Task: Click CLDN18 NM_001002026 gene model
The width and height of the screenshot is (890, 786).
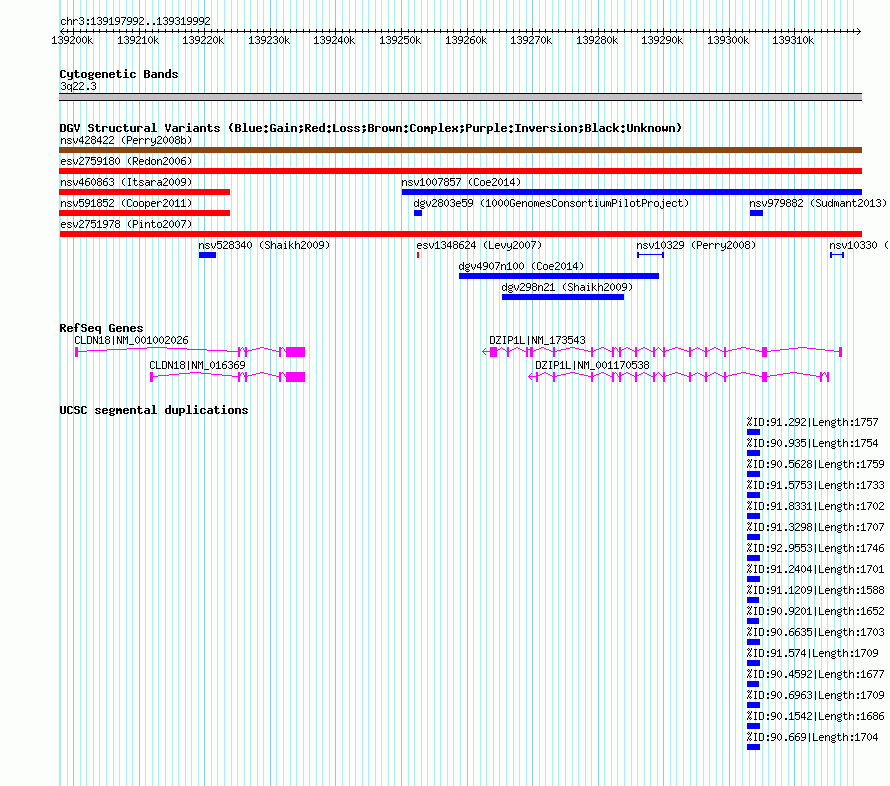Action: [190, 352]
